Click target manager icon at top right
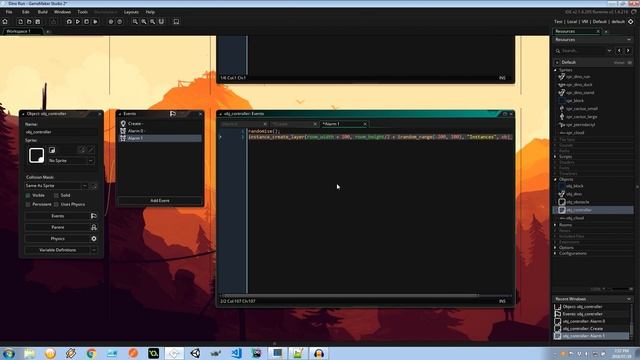640x360 pixels. [x=631, y=22]
